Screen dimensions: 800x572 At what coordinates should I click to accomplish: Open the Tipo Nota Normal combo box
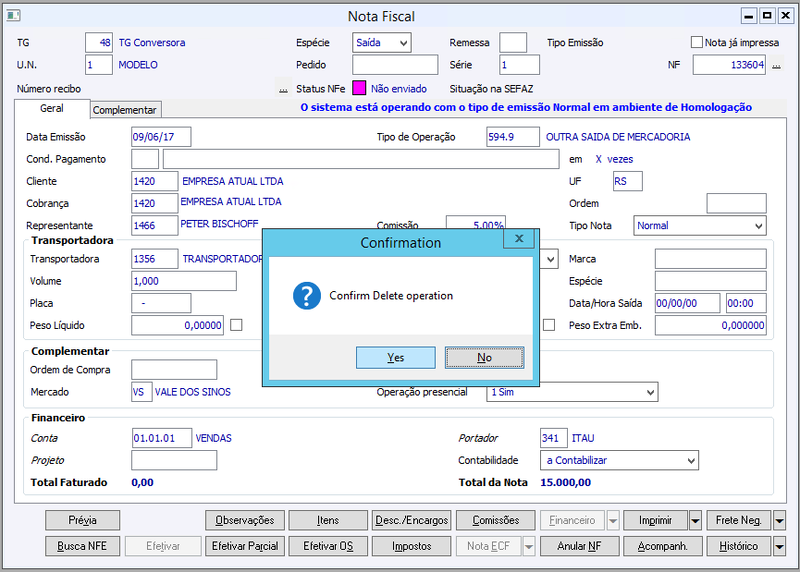(x=700, y=226)
